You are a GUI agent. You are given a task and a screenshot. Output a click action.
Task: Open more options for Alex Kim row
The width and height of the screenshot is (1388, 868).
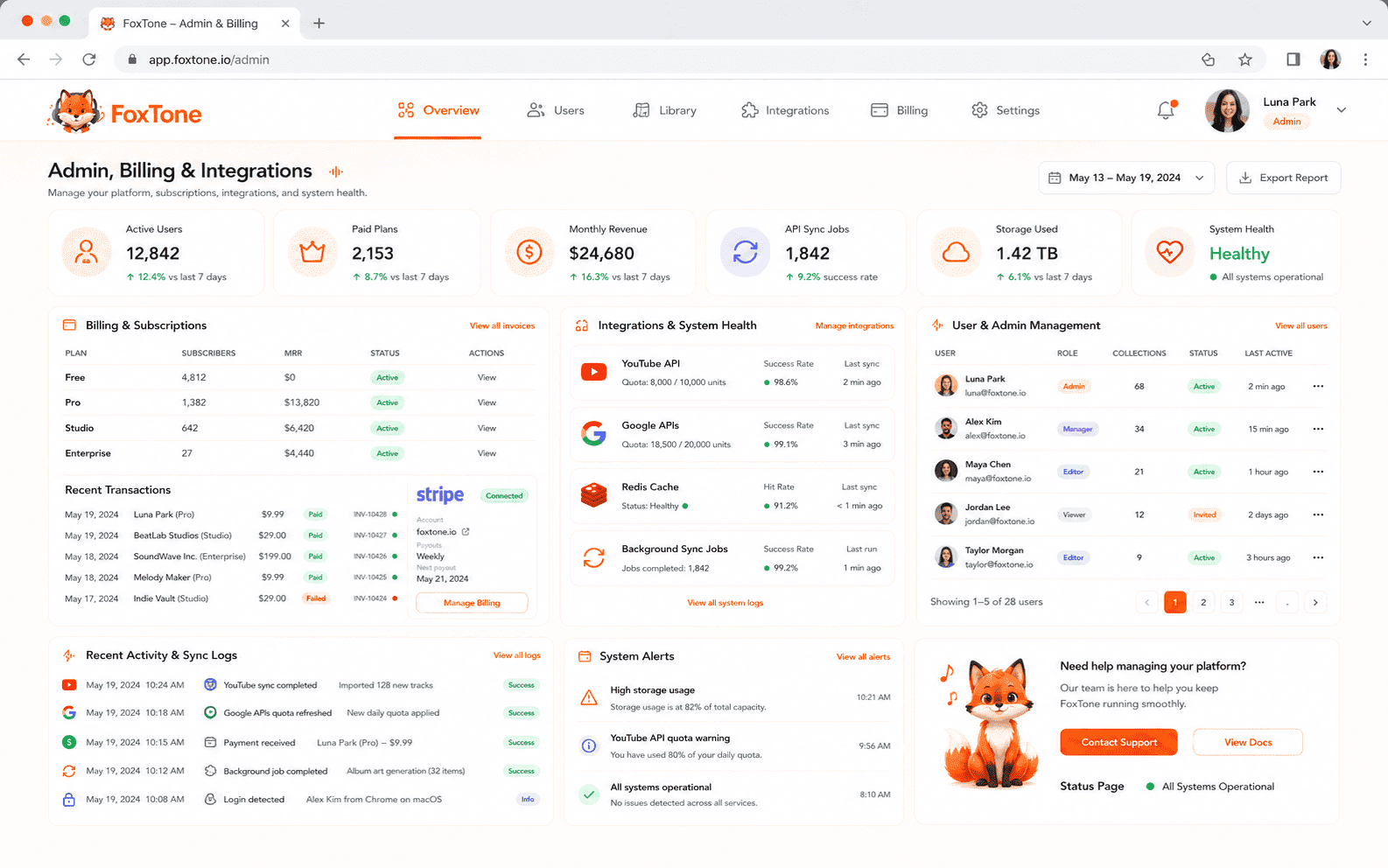point(1318,429)
